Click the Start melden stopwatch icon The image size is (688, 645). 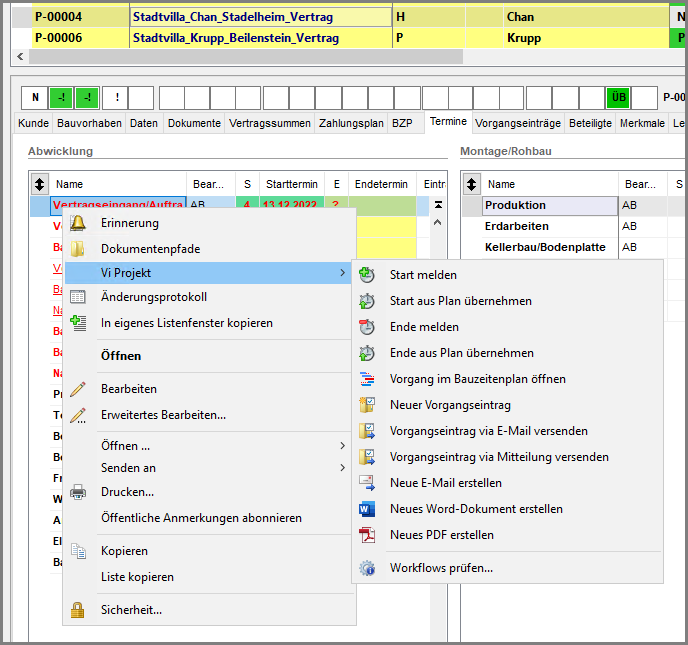pyautogui.click(x=367, y=275)
